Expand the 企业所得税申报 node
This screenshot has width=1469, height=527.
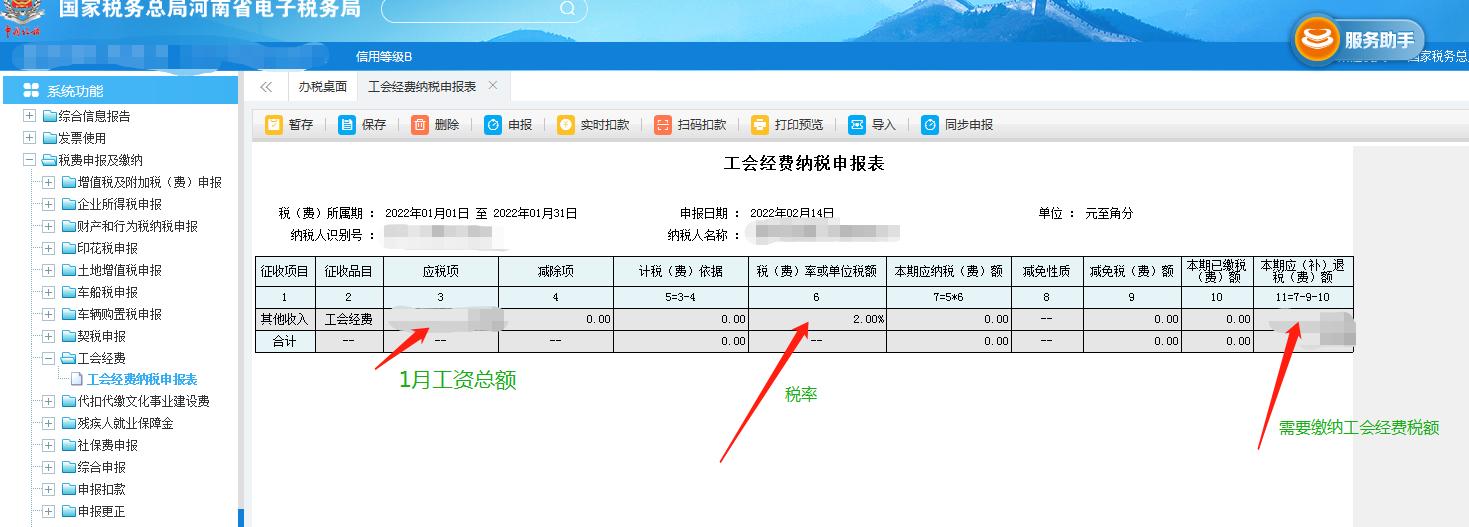(x=48, y=204)
